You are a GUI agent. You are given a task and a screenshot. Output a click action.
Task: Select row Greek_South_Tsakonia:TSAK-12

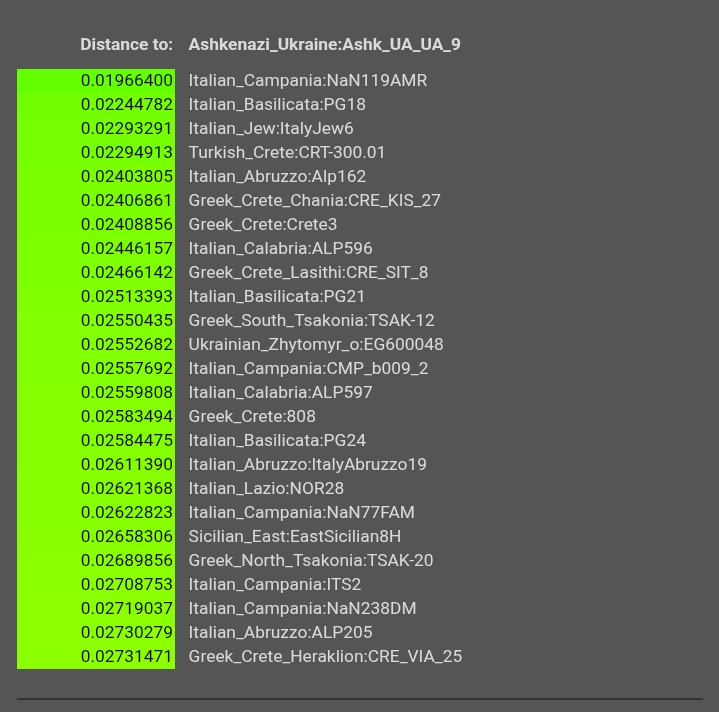[311, 320]
